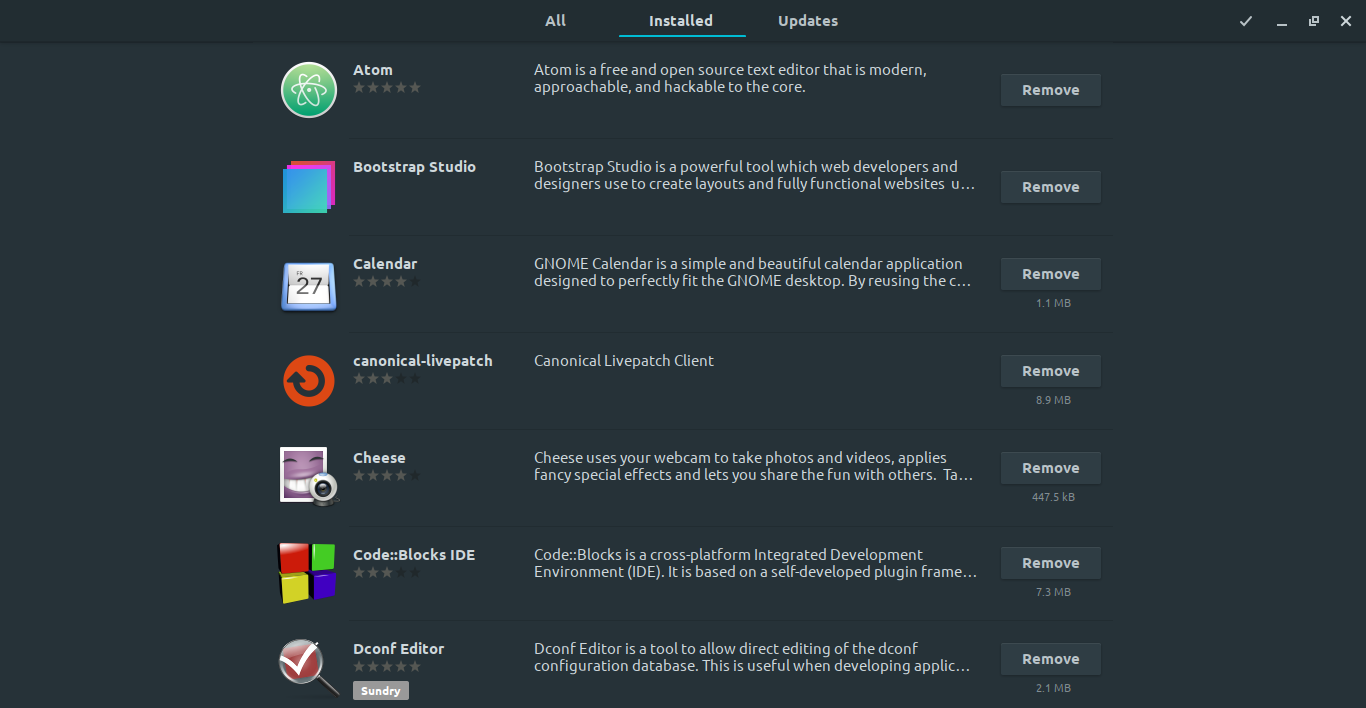Screen dimensions: 1366x708
Task: Click Remove for Calendar
Action: click(1050, 274)
